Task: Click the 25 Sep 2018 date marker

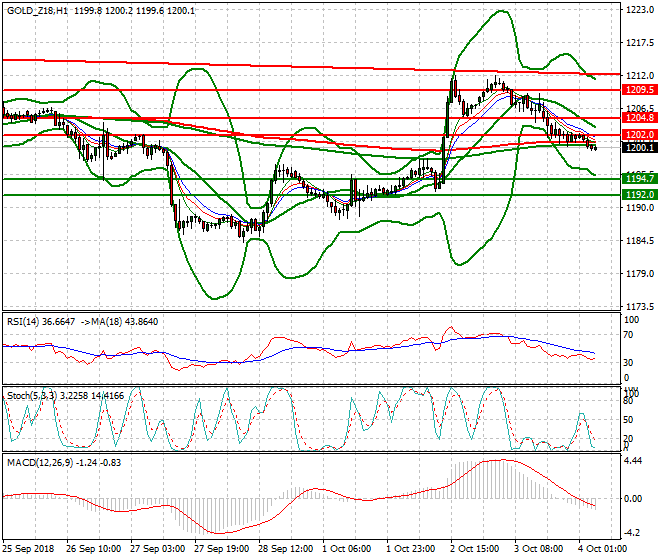Action: click(27, 549)
